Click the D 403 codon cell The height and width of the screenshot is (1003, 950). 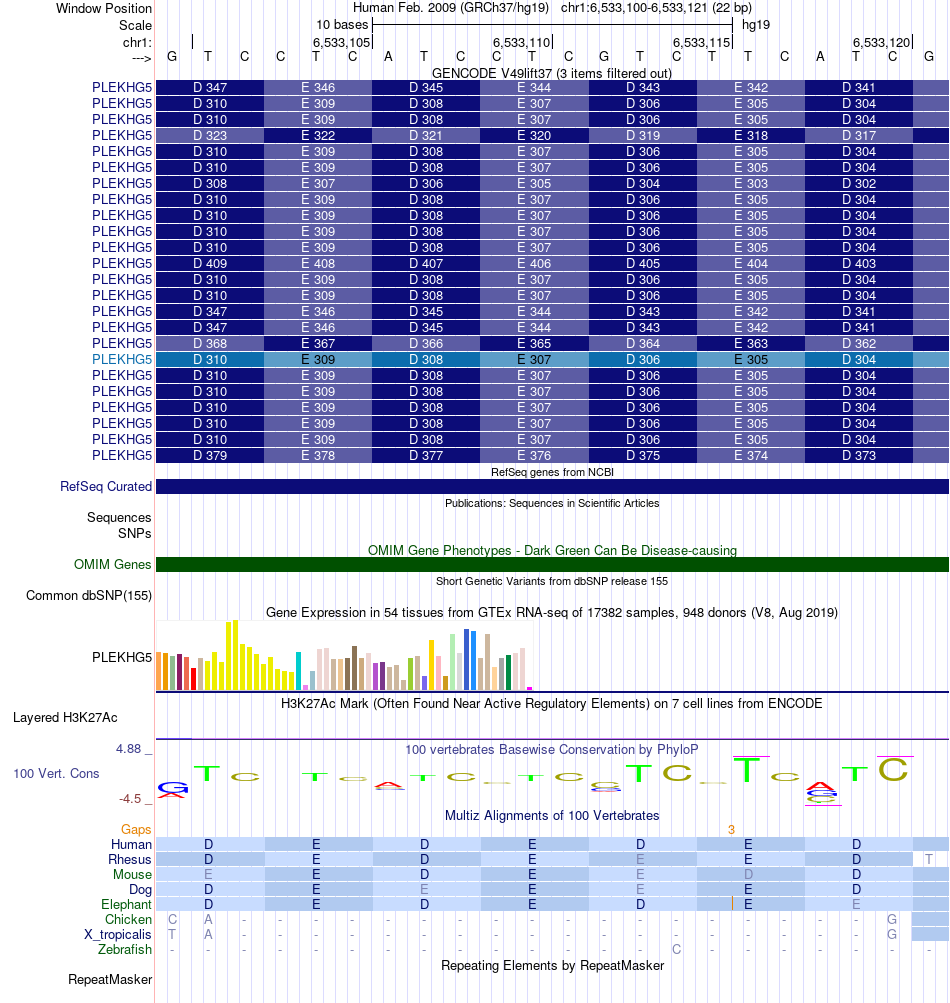[859, 263]
